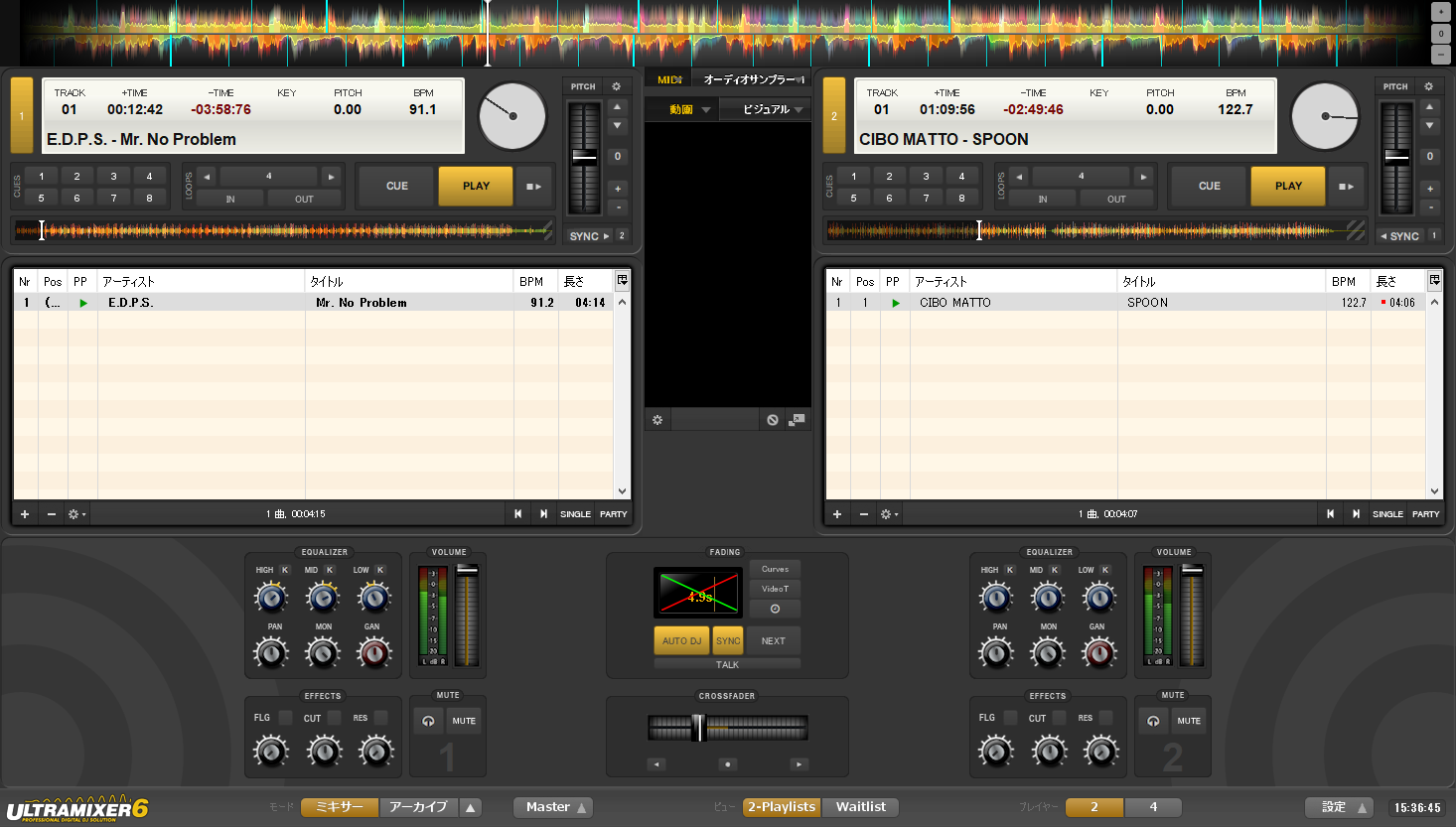Toggle channel 1 HIGH kill K button
1456x827 pixels.
pyautogui.click(x=284, y=570)
